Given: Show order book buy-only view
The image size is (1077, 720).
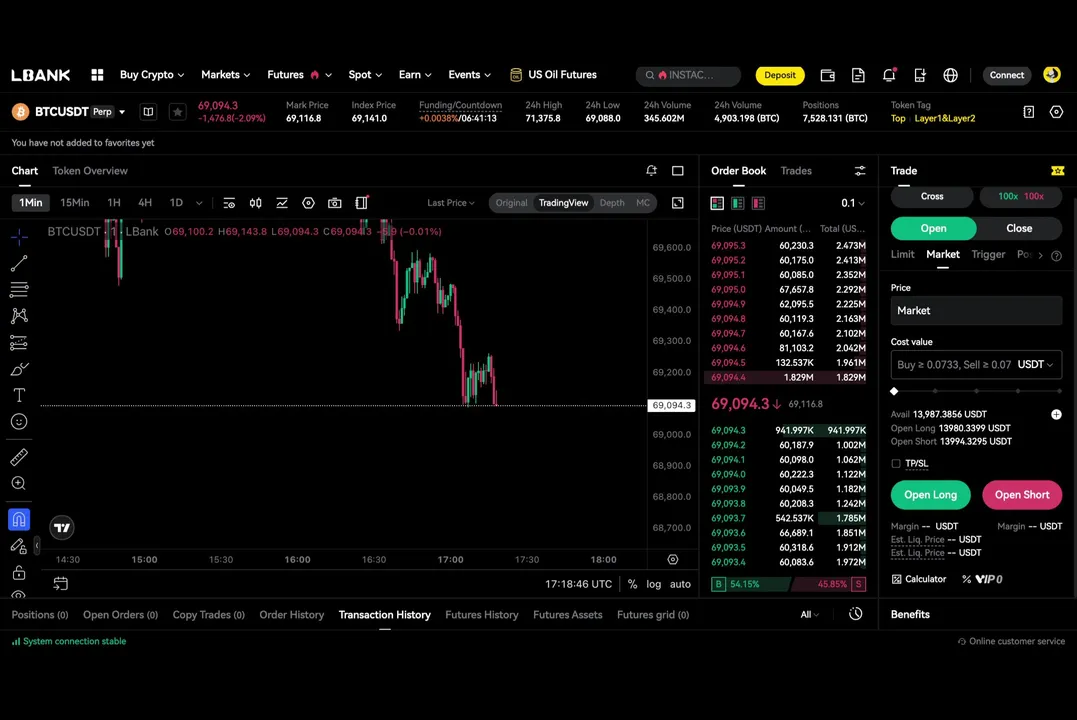Looking at the screenshot, I should (x=738, y=203).
